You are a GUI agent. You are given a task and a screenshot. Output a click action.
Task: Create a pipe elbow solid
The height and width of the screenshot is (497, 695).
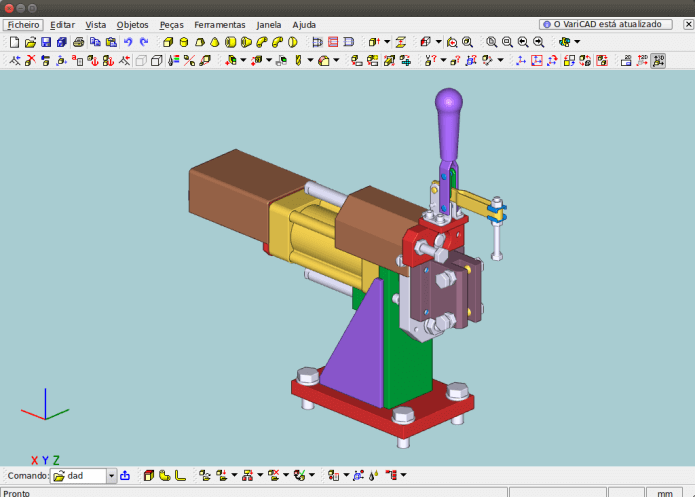pyautogui.click(x=262, y=42)
